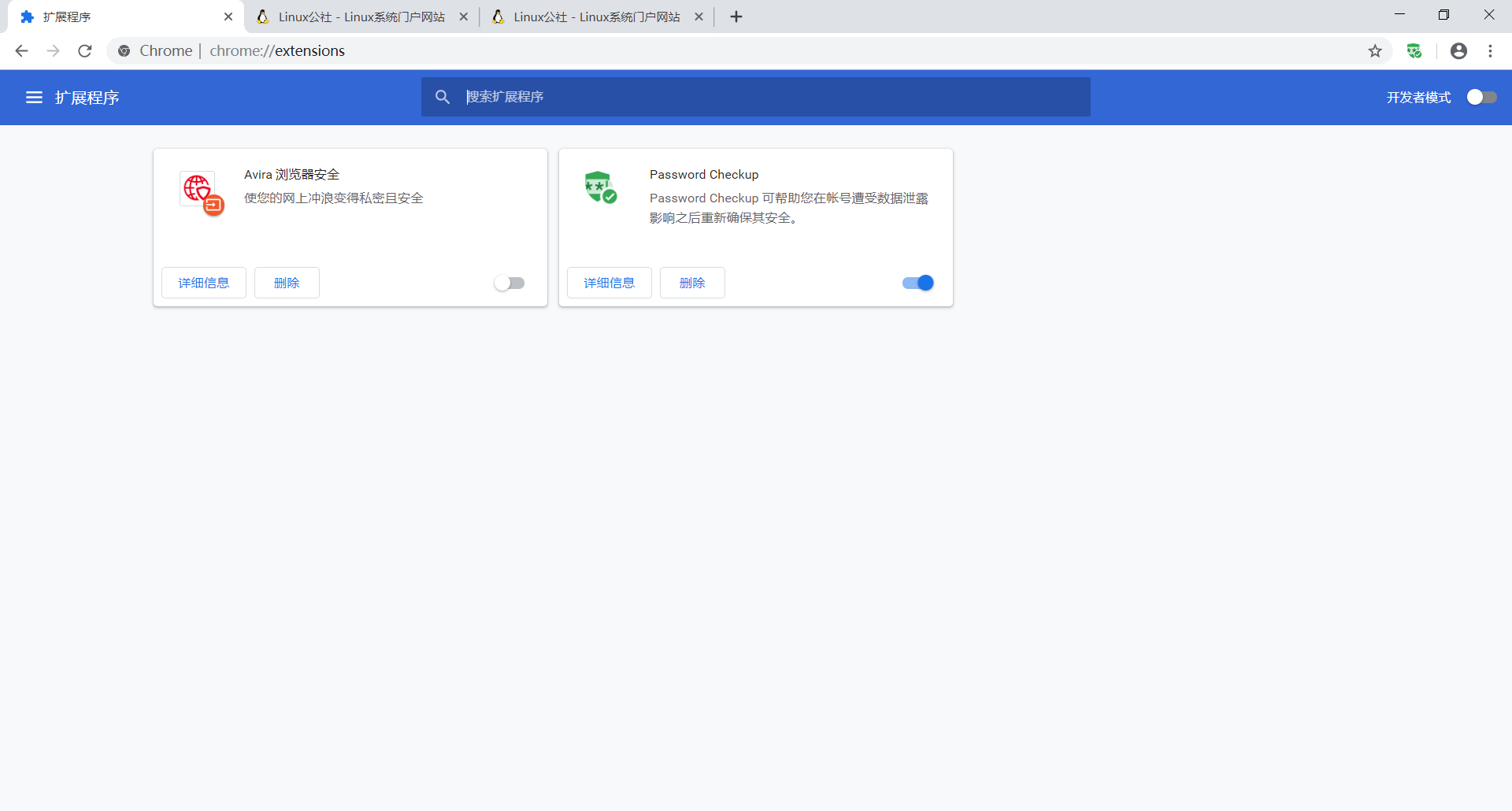Screen dimensions: 1512x811
Task: Click the Password Checkup title text
Action: 704,175
